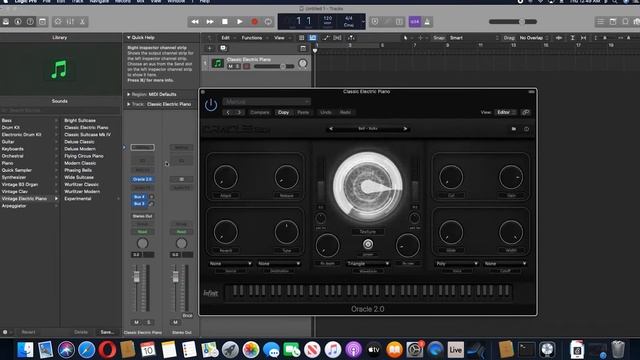The image size is (640, 360).
Task: Click the Oracle info icon
Action: tap(527, 129)
